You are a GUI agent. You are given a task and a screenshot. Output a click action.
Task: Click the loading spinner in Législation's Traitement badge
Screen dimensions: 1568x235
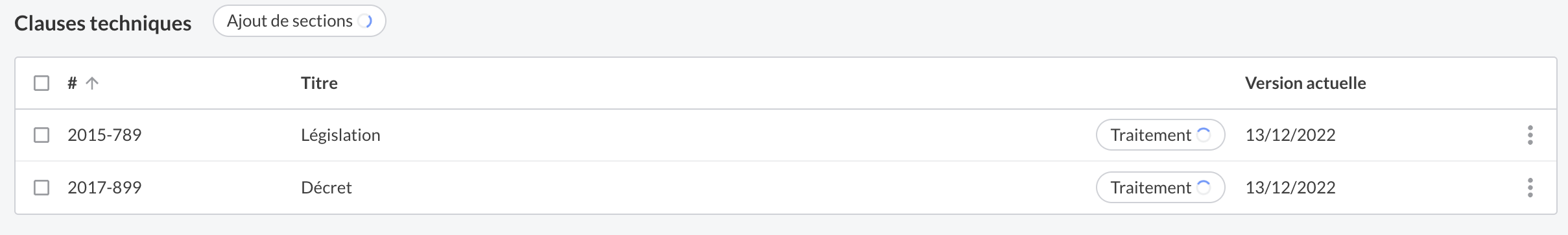point(1204,135)
